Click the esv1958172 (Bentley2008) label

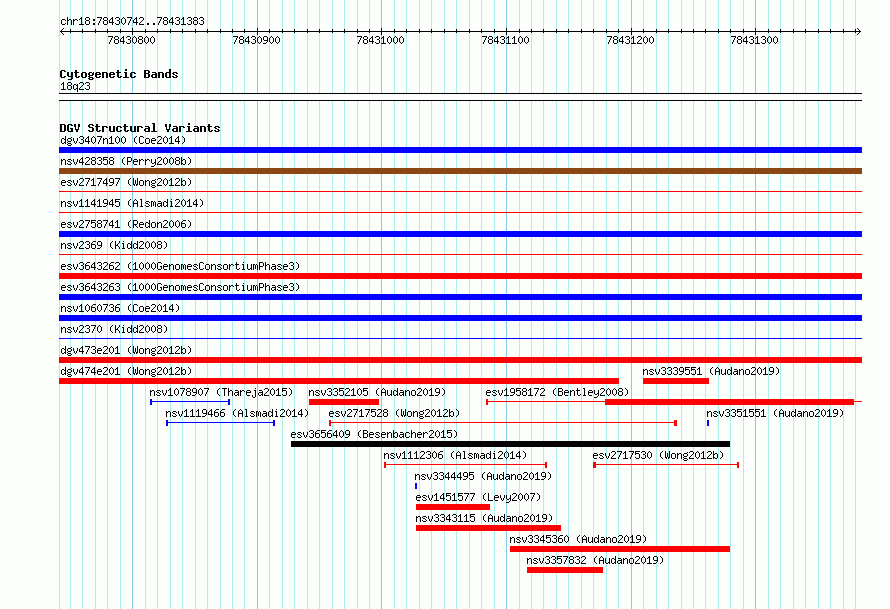(557, 392)
